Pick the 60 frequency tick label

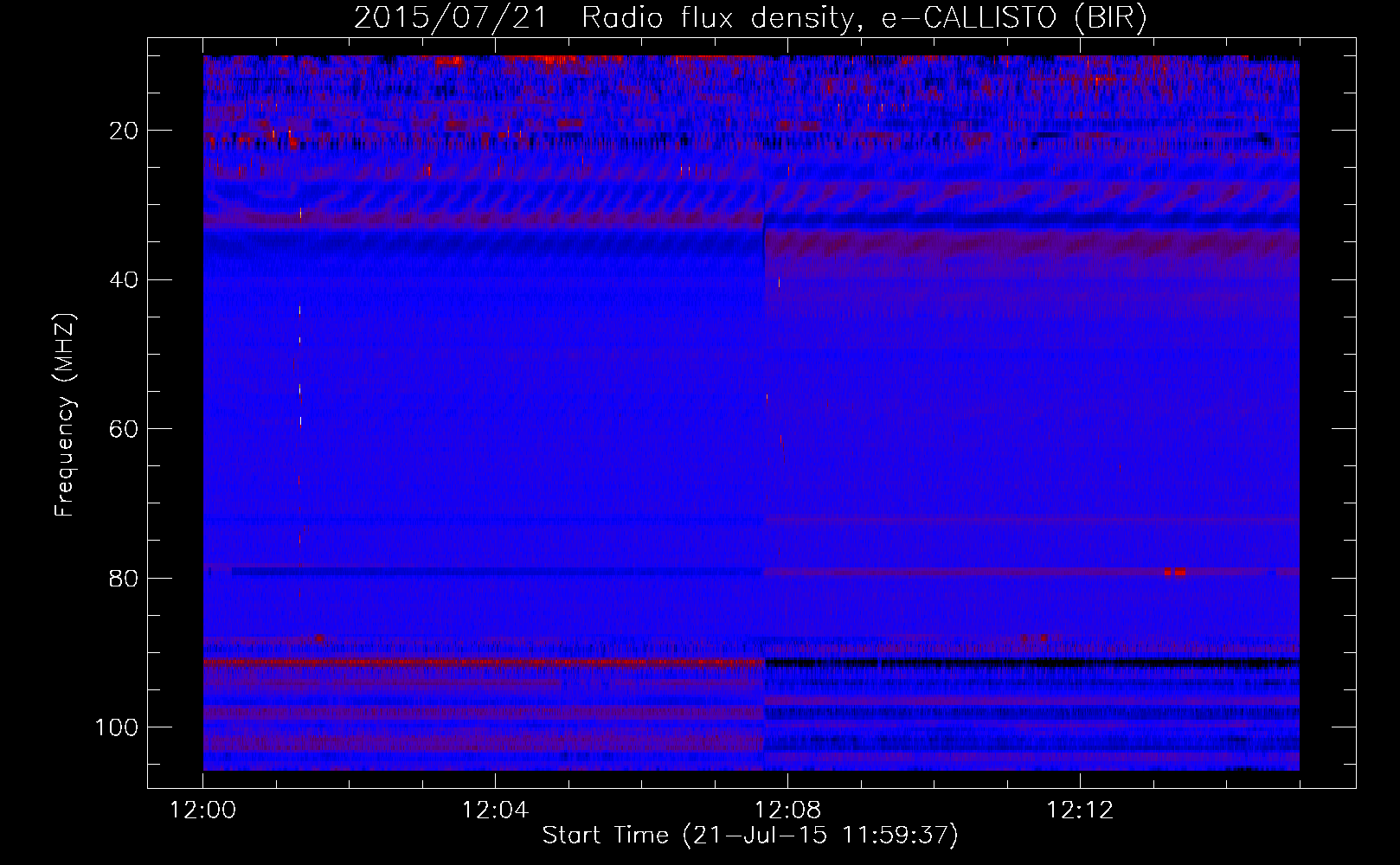pyautogui.click(x=123, y=430)
